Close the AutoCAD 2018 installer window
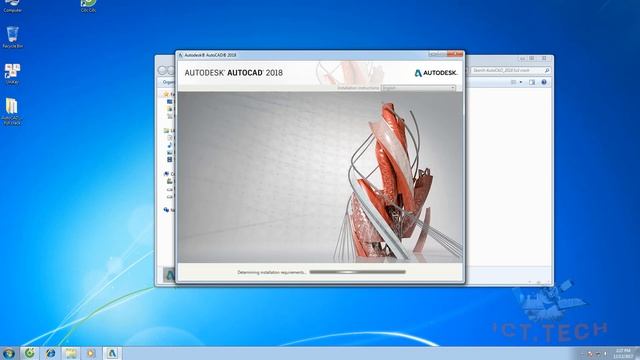 click(455, 54)
